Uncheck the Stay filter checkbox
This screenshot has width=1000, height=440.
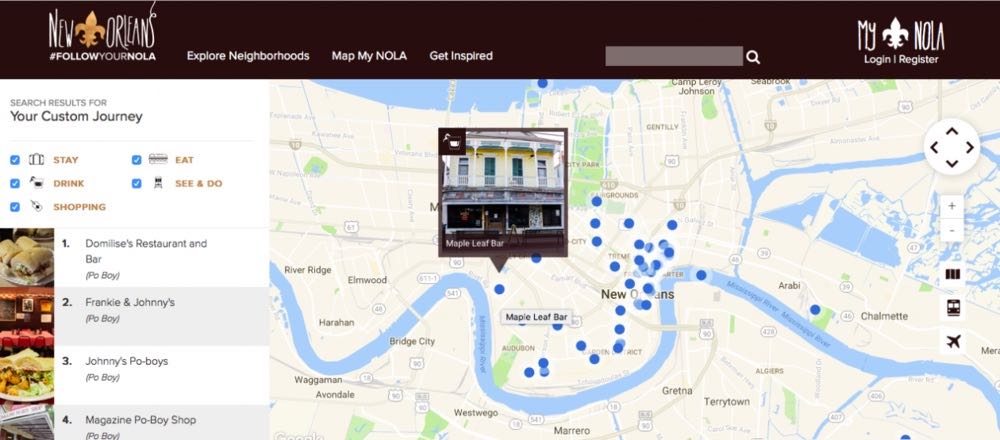click(15, 160)
